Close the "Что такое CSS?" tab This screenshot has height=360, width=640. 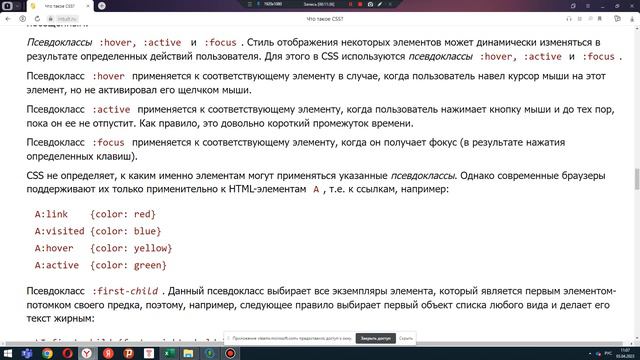pos(88,6)
